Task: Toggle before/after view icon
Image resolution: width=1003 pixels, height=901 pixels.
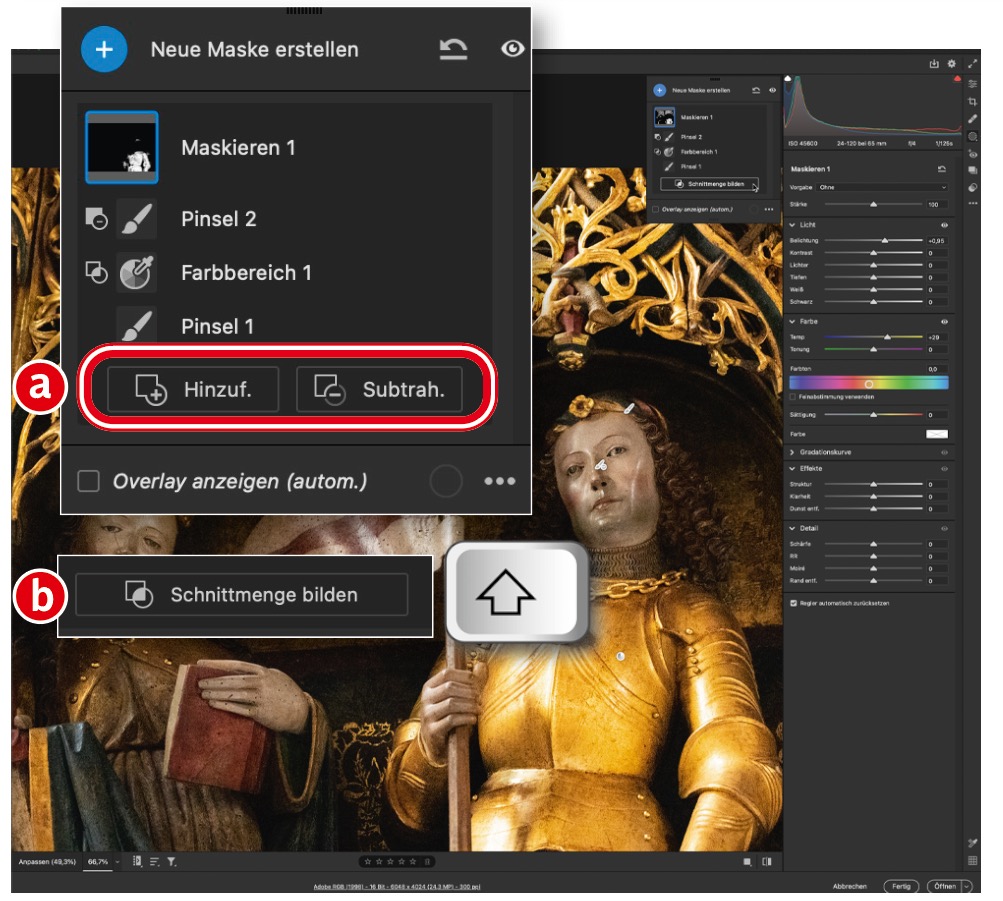Action: click(x=767, y=861)
